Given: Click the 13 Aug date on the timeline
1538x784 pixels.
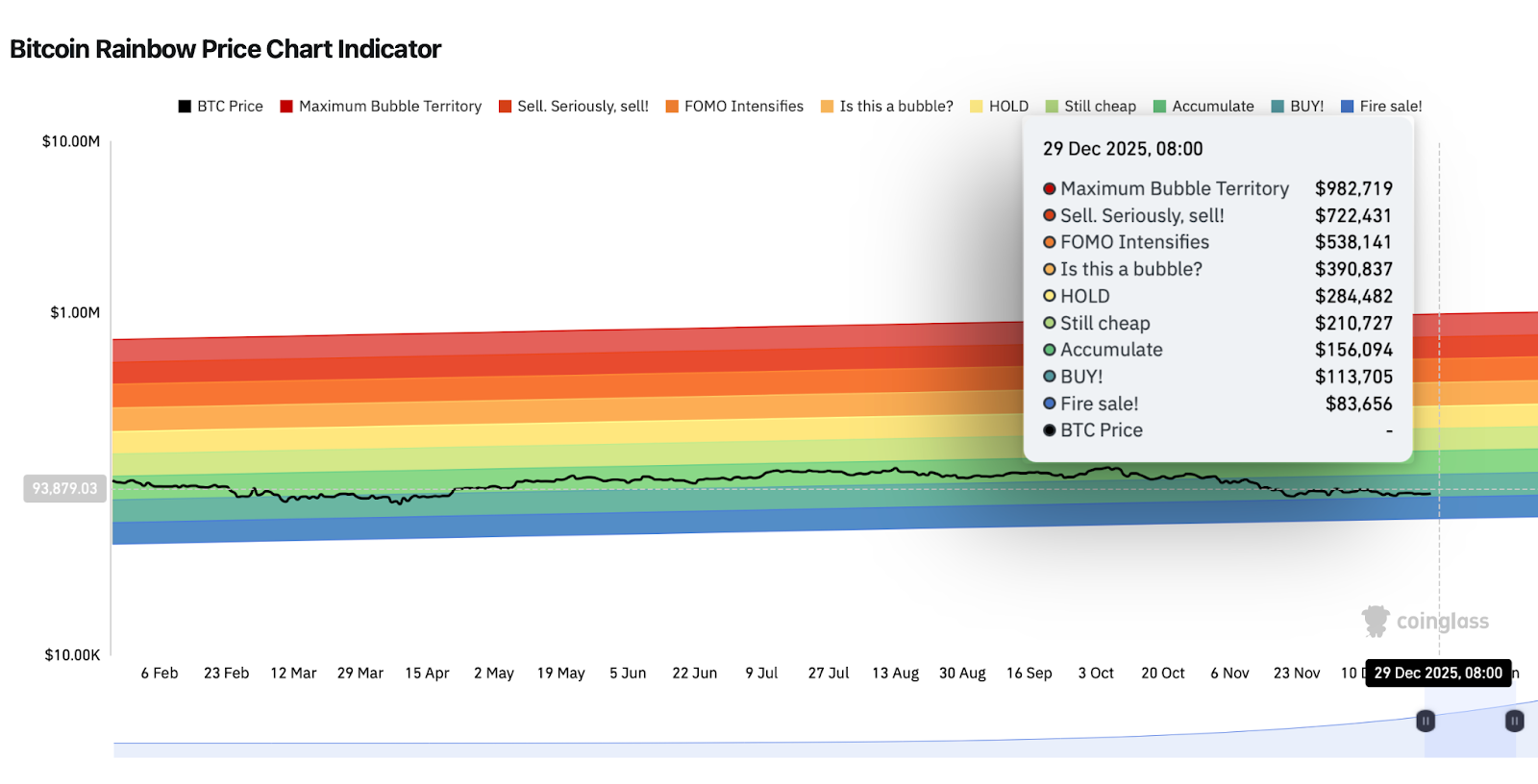Looking at the screenshot, I should point(895,674).
